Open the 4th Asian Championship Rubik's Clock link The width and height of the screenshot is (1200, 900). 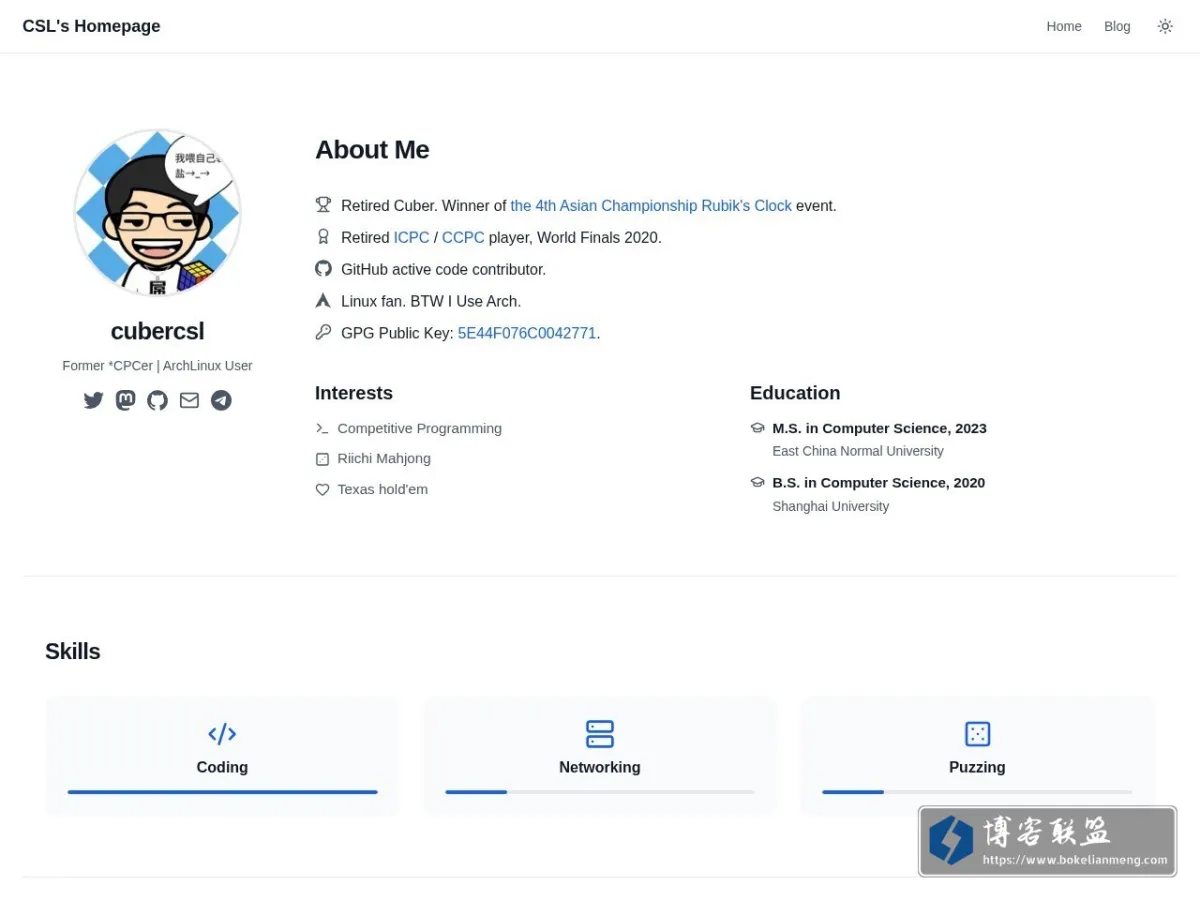tap(651, 206)
